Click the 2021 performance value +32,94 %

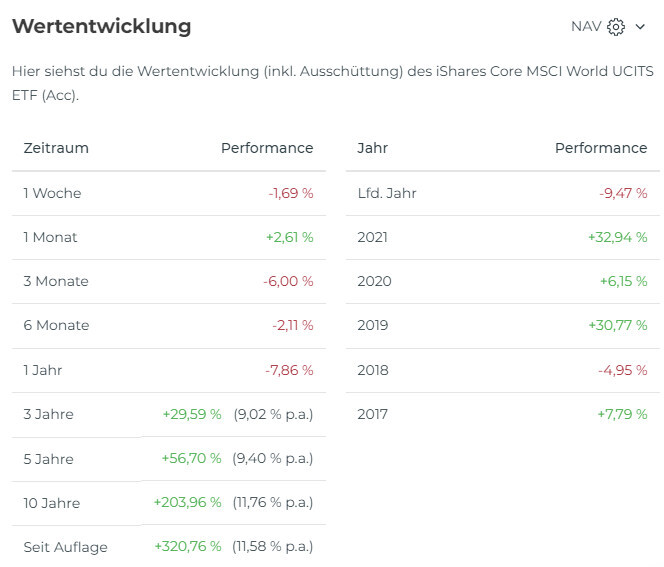(x=617, y=237)
